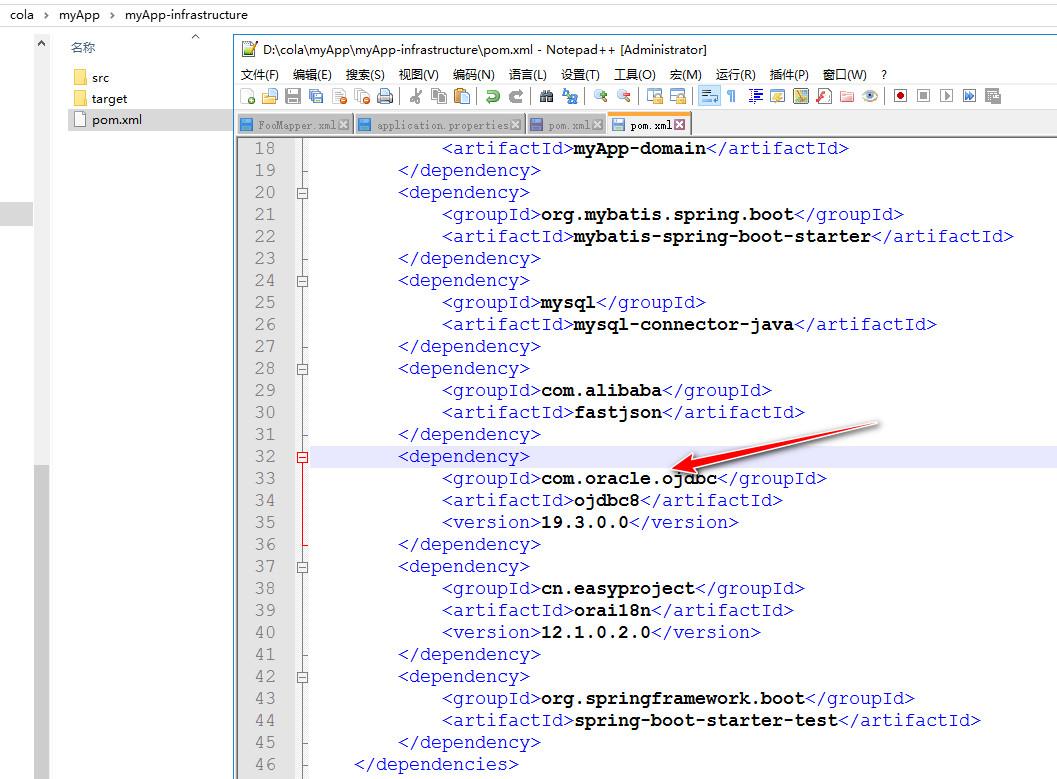Click the Cut scissors icon
This screenshot has height=779, width=1057.
click(416, 96)
